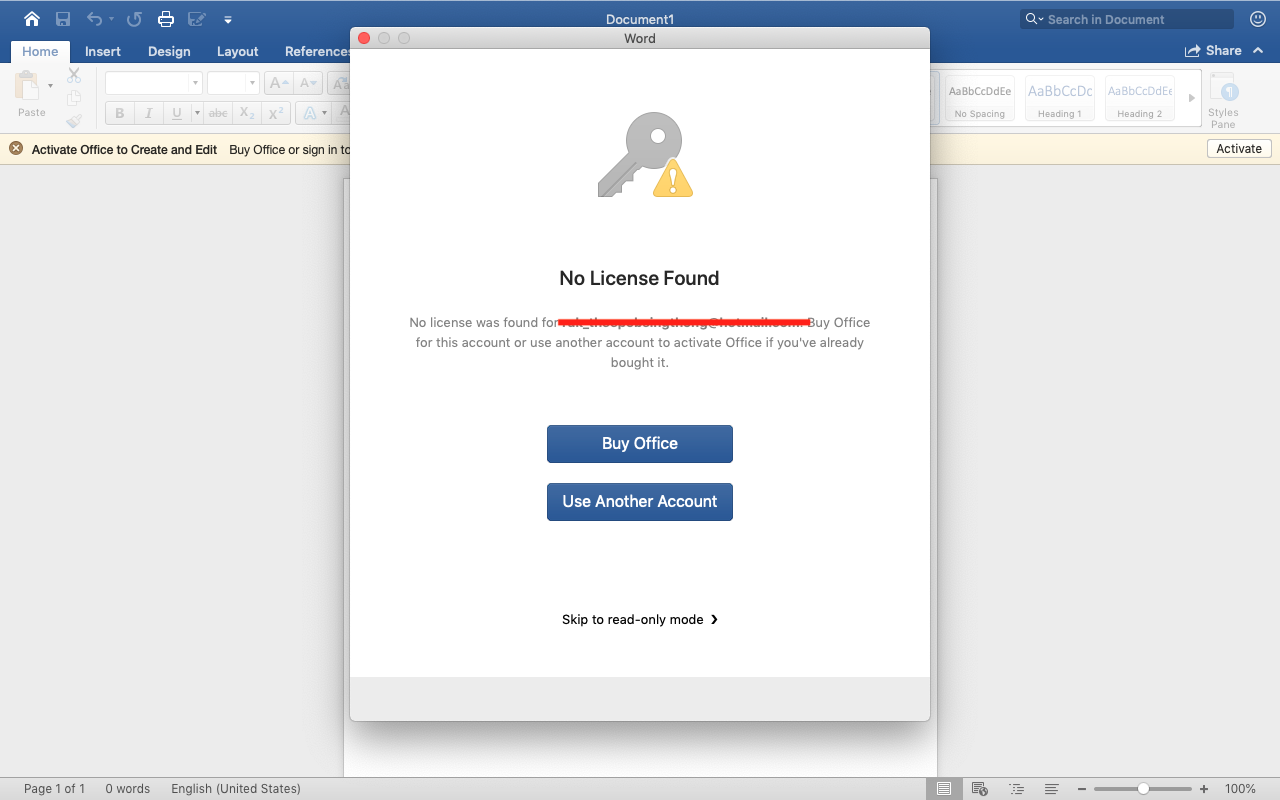Click the Increase Font Size icon
The image size is (1280, 800).
coord(279,83)
